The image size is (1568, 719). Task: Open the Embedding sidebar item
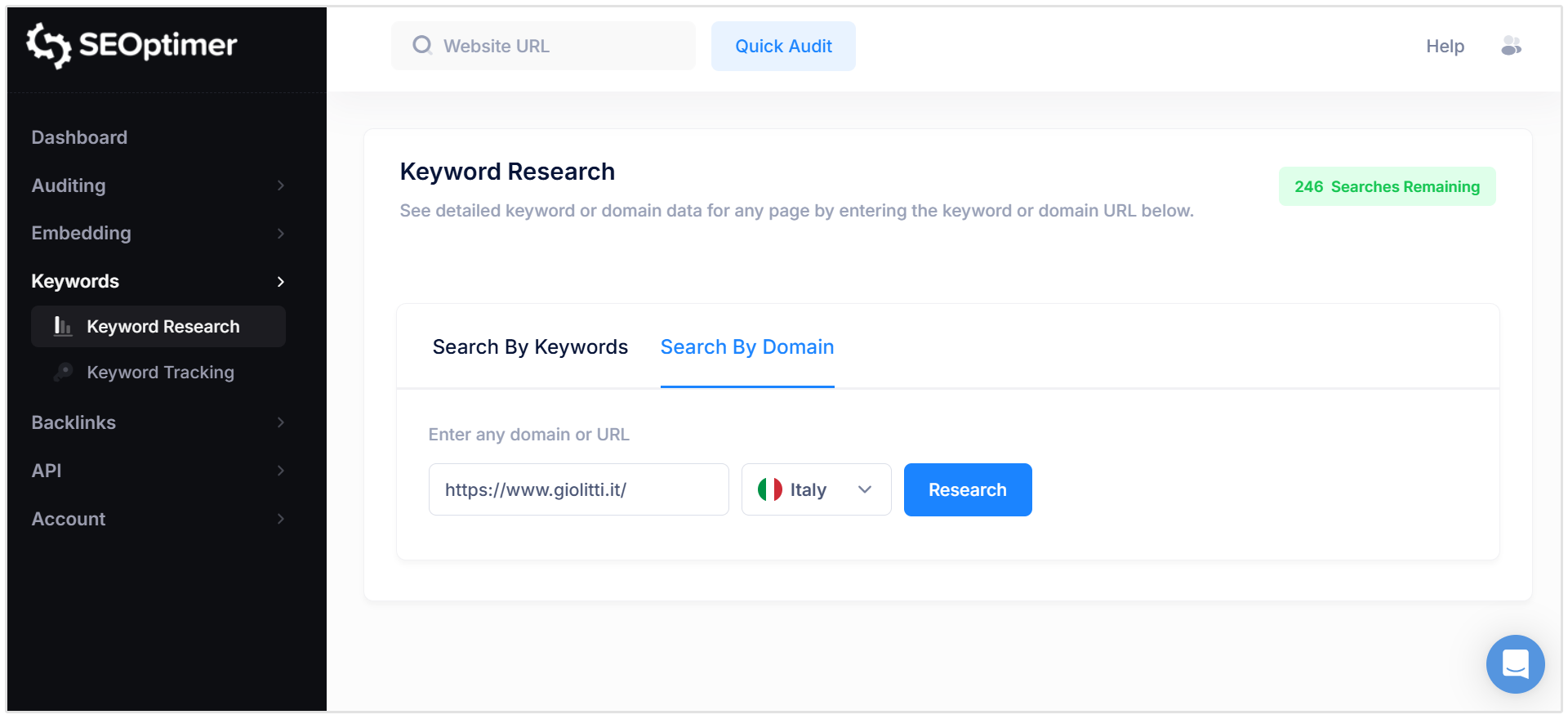coord(158,234)
